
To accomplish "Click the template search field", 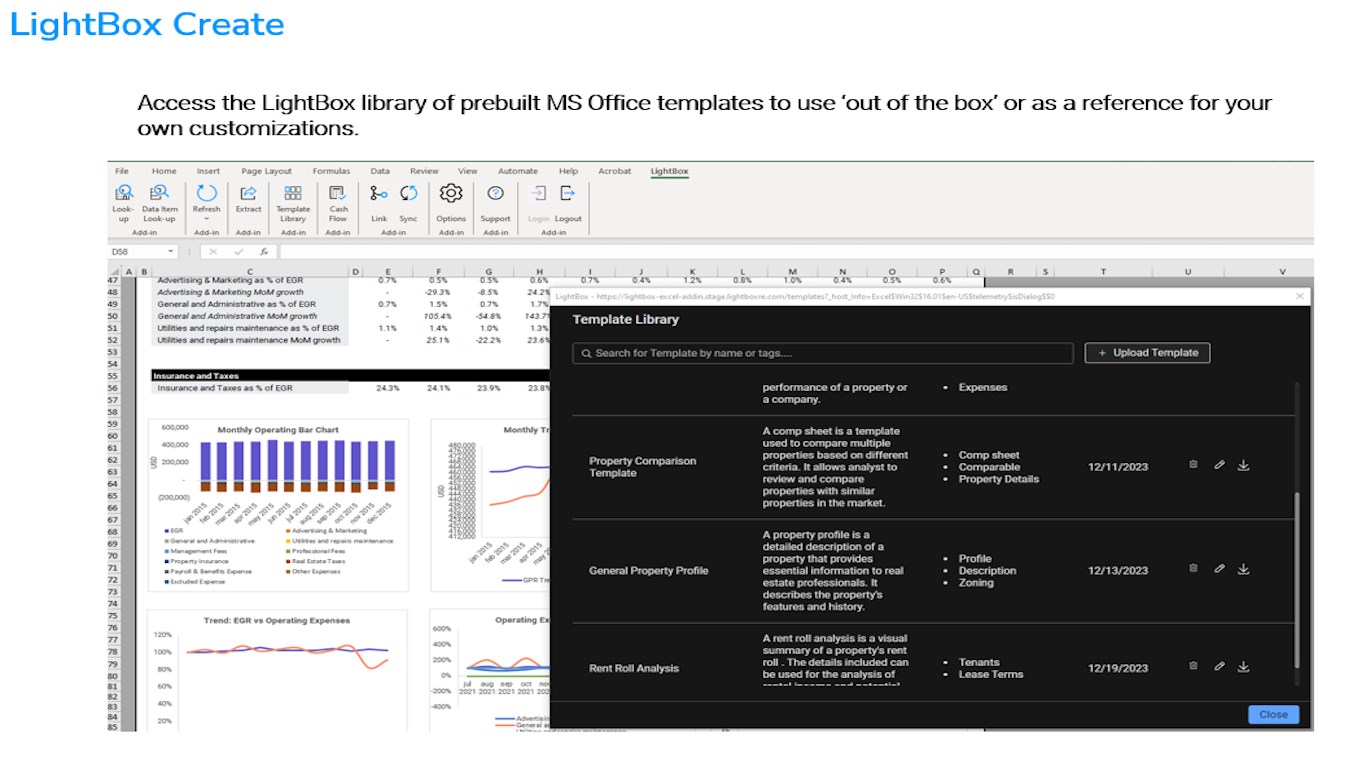I will (x=823, y=353).
